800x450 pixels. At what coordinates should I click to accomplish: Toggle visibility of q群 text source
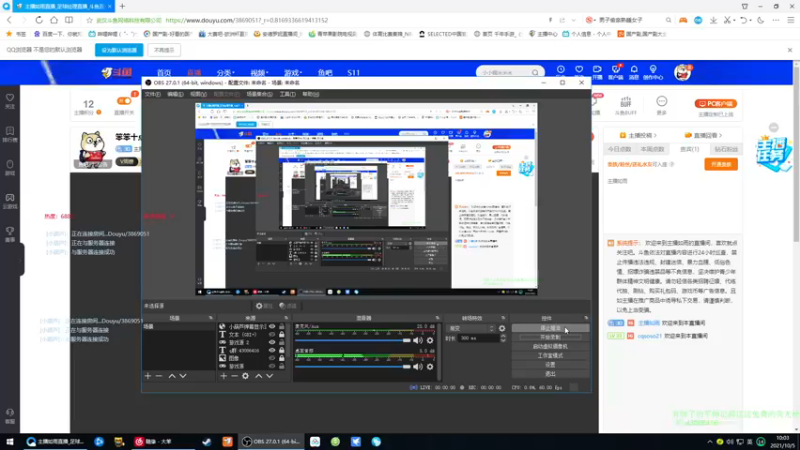click(272, 351)
